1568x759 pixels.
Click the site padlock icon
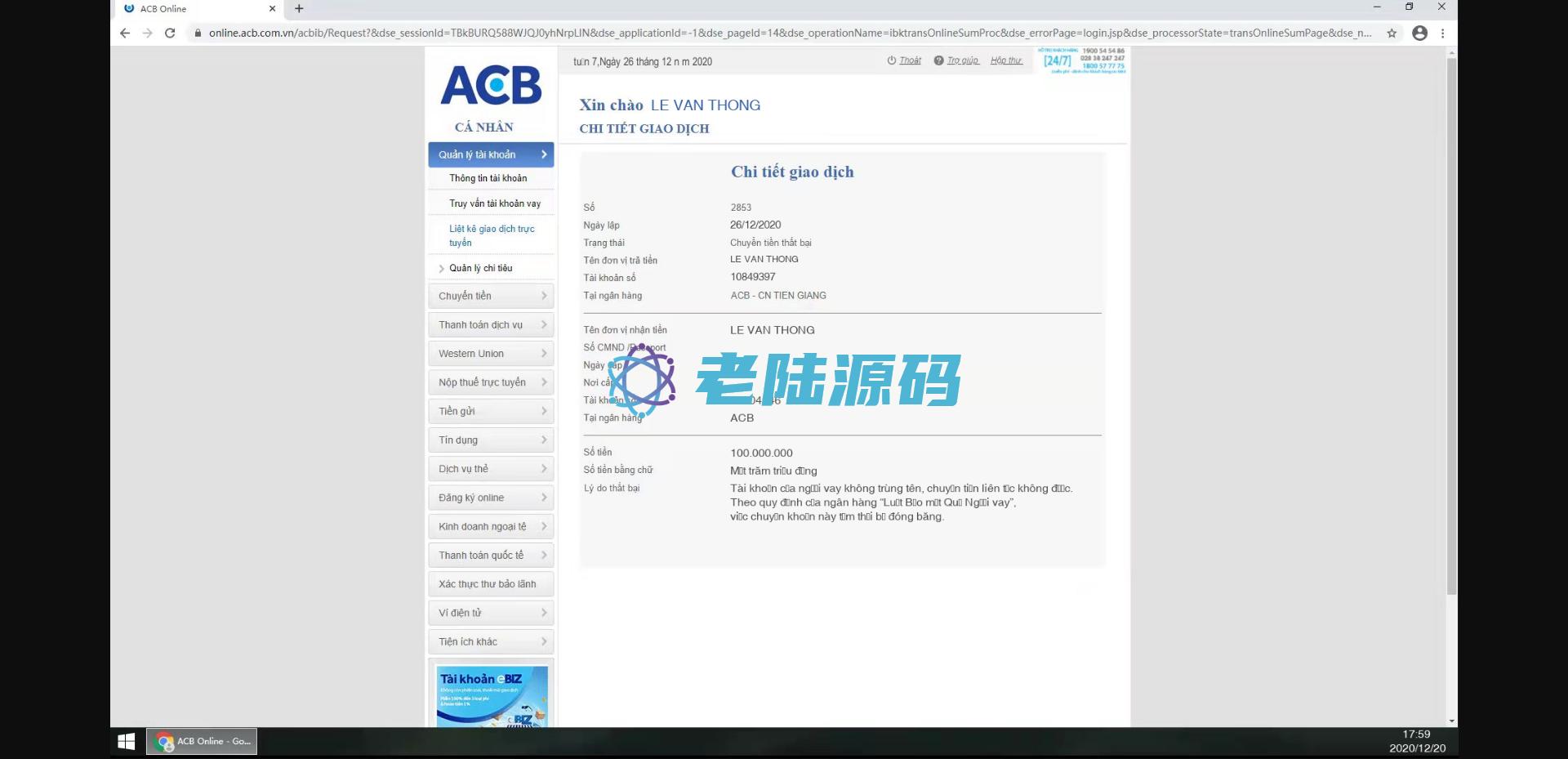(x=198, y=33)
